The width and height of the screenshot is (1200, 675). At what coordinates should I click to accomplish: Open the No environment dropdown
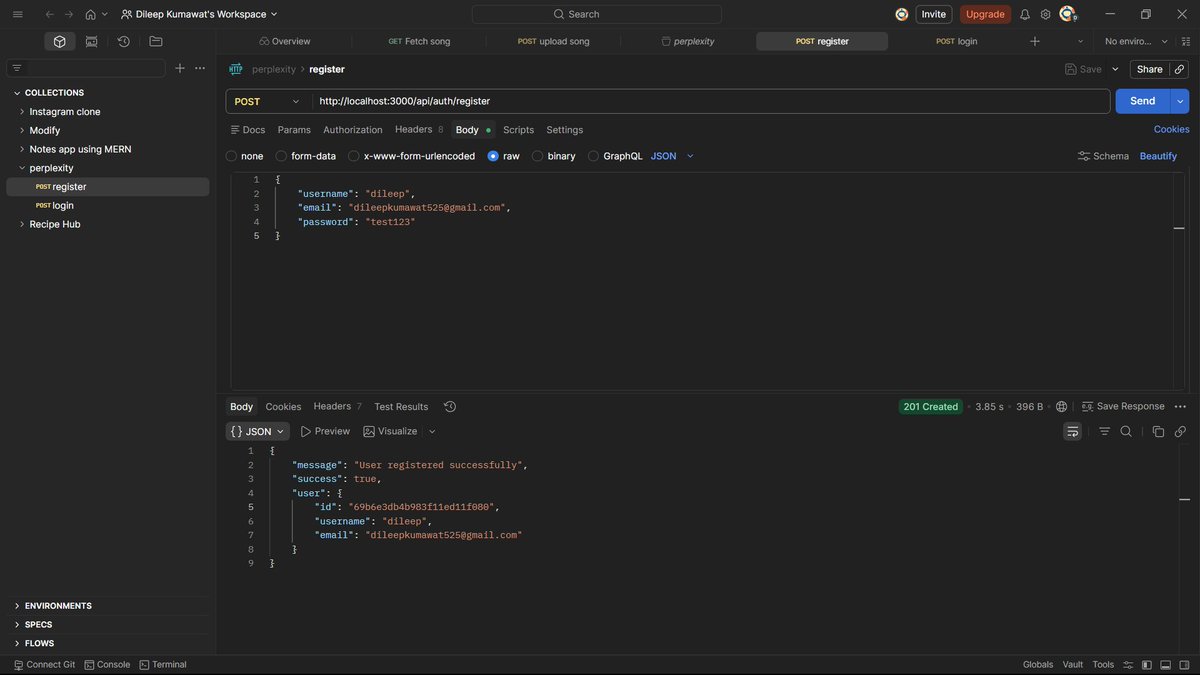point(1136,41)
